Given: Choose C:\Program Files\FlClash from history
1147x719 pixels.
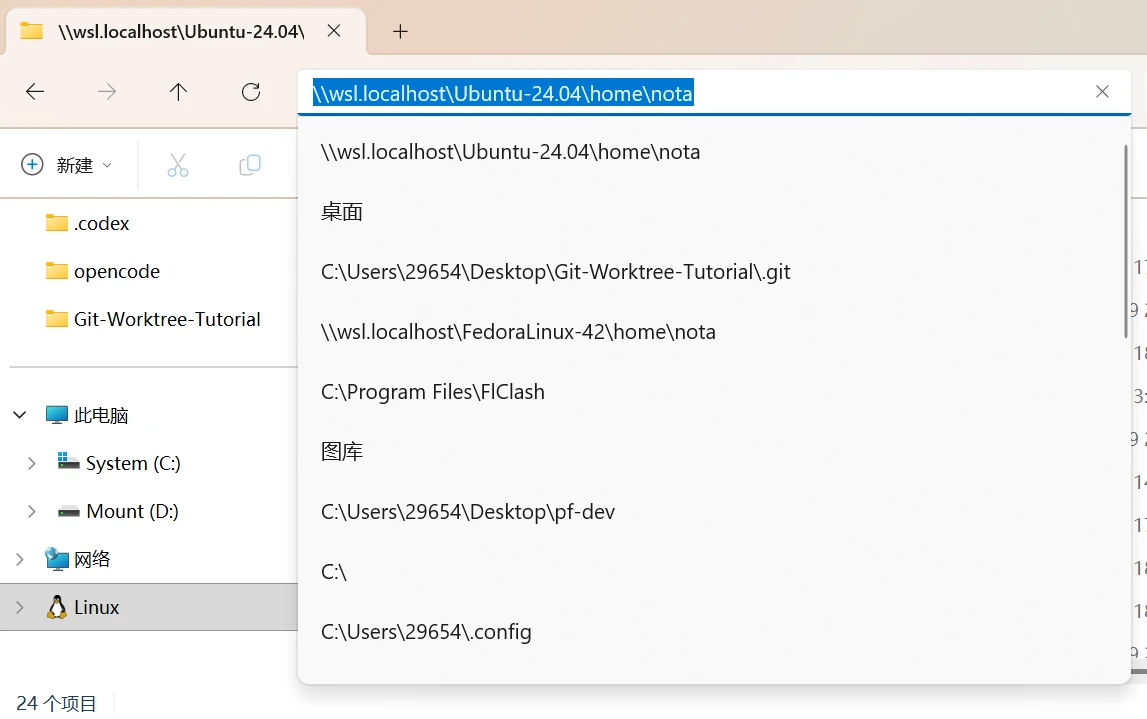Looking at the screenshot, I should coord(433,392).
